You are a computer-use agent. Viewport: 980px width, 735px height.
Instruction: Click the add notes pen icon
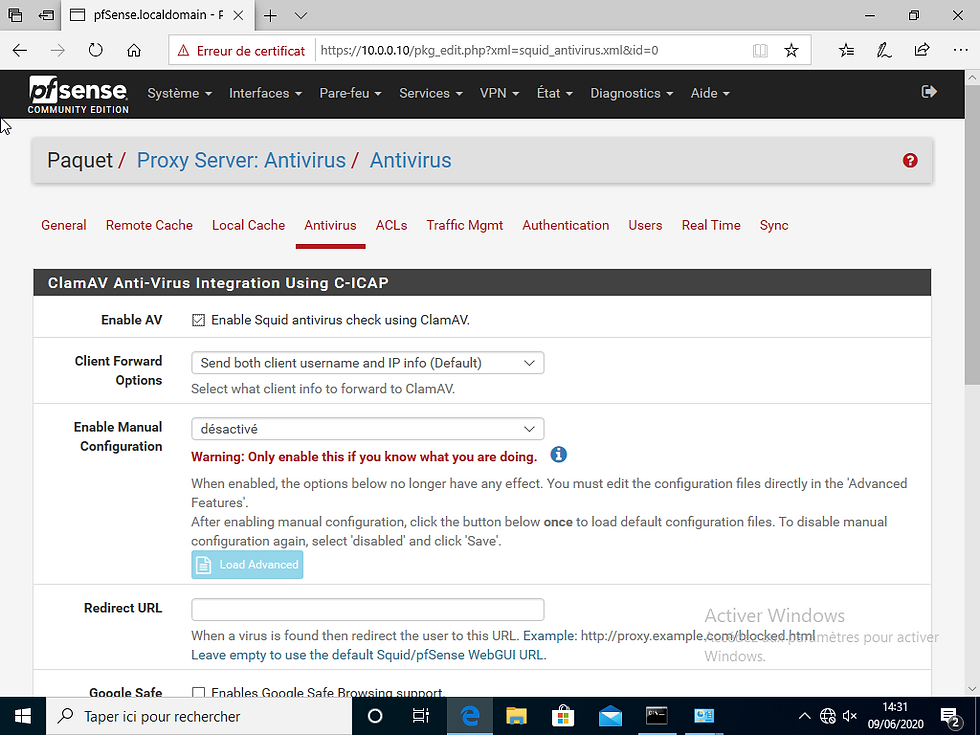click(x=884, y=51)
